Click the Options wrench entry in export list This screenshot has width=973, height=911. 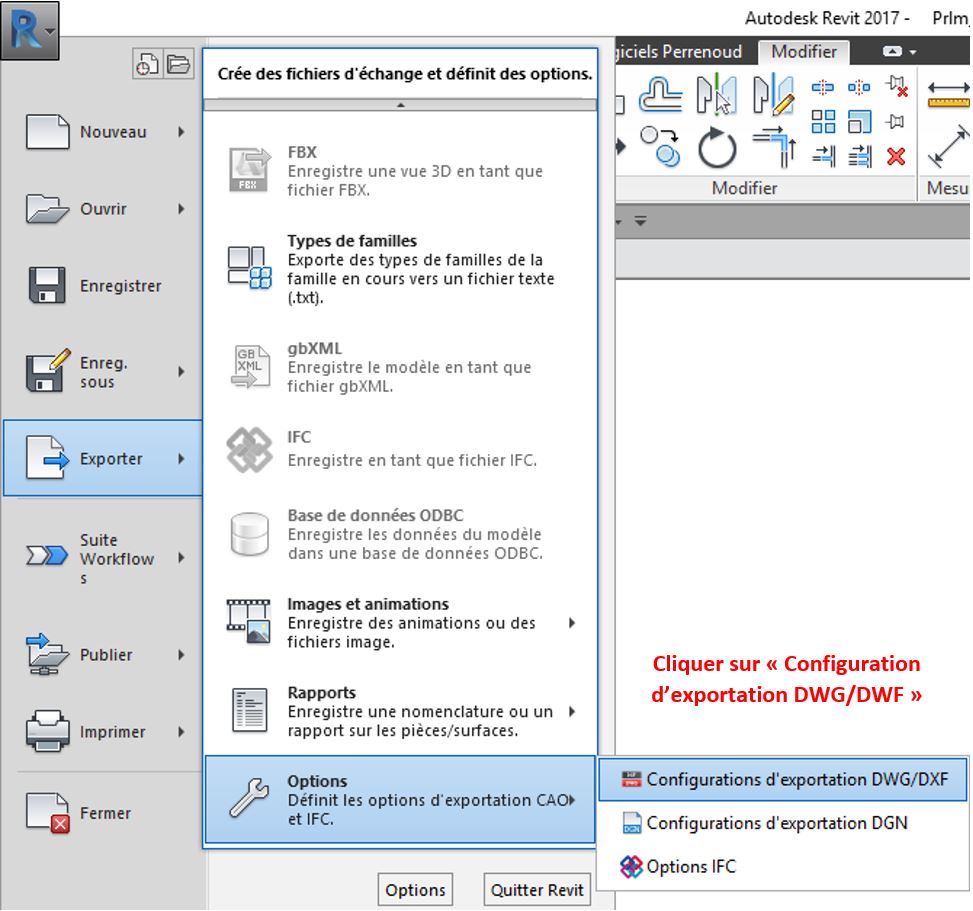tap(400, 799)
